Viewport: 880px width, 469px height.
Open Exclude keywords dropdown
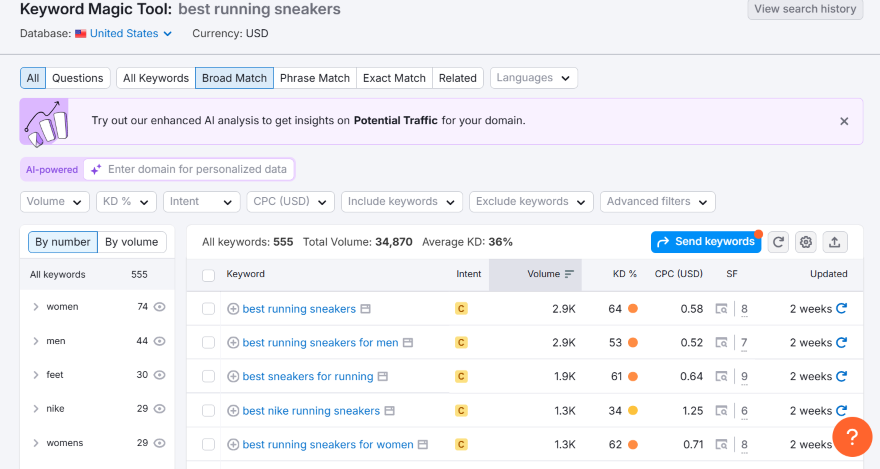pos(531,202)
